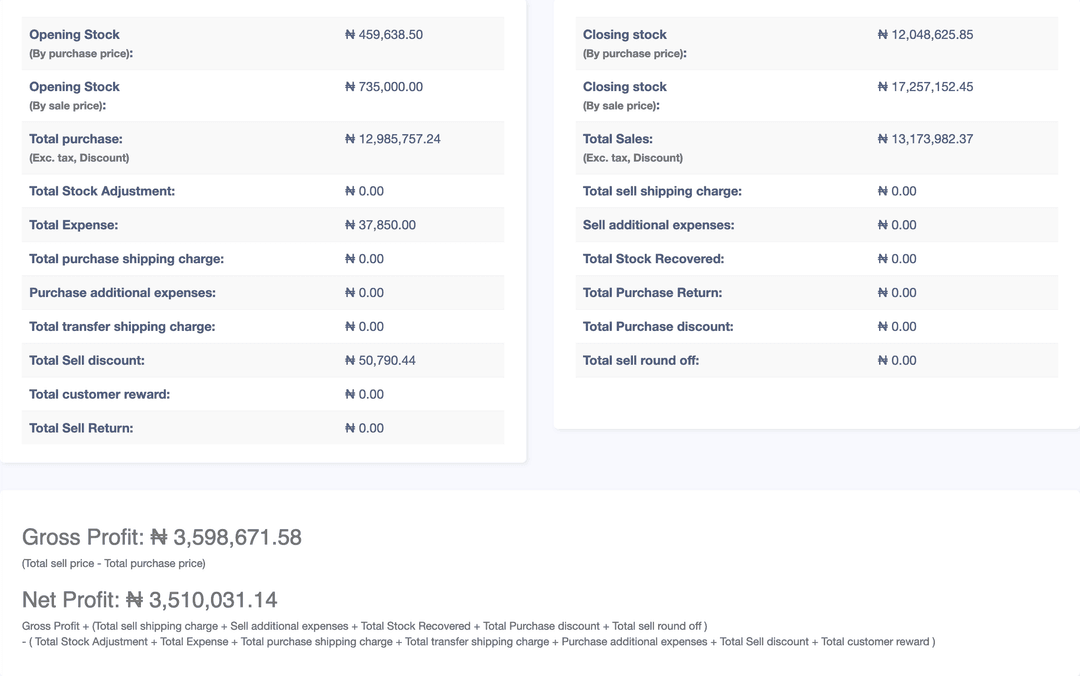Click the Total purchase amount ₦ 12,985,757.24

coord(393,139)
